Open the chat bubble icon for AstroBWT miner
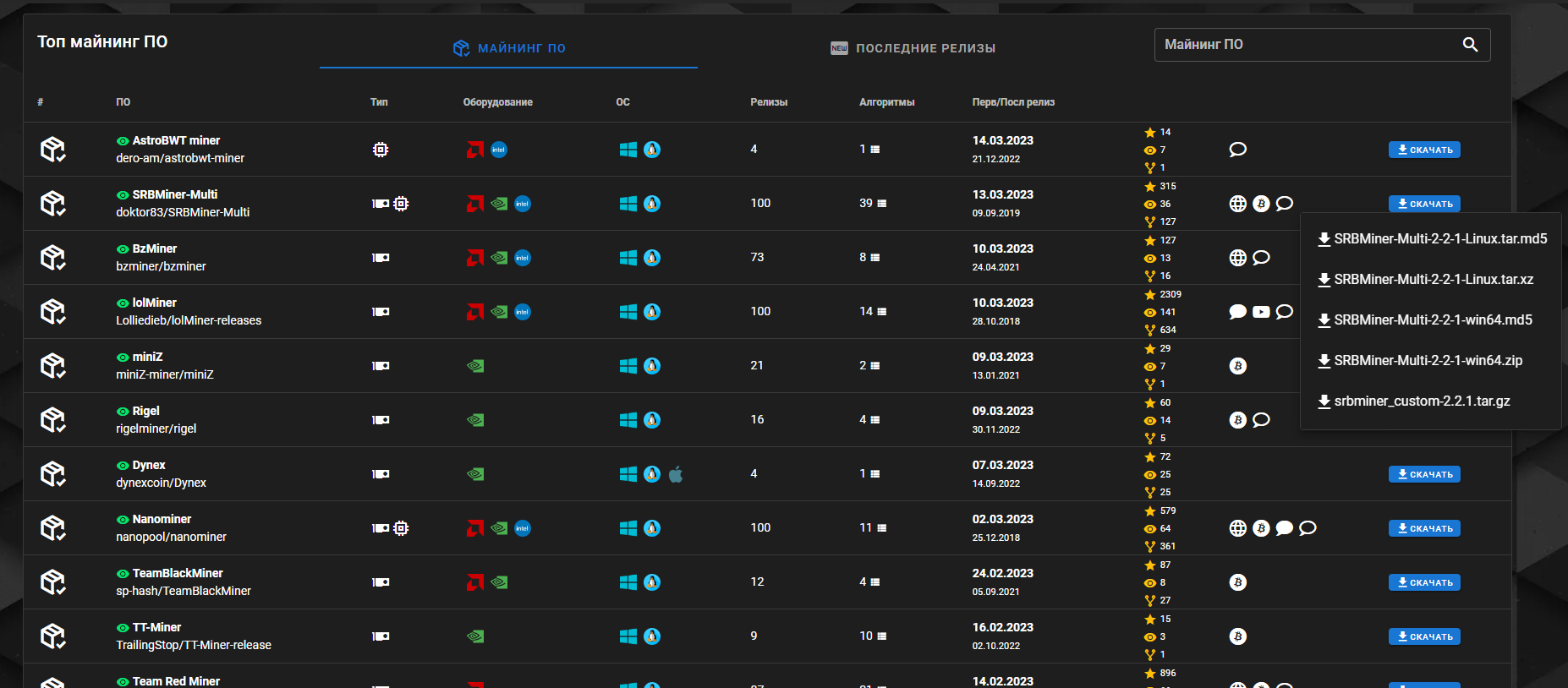Image resolution: width=1568 pixels, height=688 pixels. pos(1237,150)
